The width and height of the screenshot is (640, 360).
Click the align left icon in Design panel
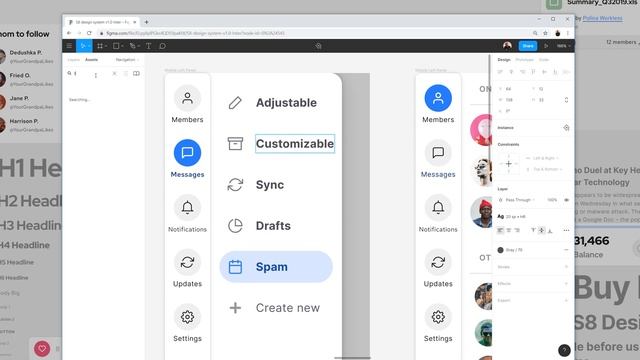point(500,72)
